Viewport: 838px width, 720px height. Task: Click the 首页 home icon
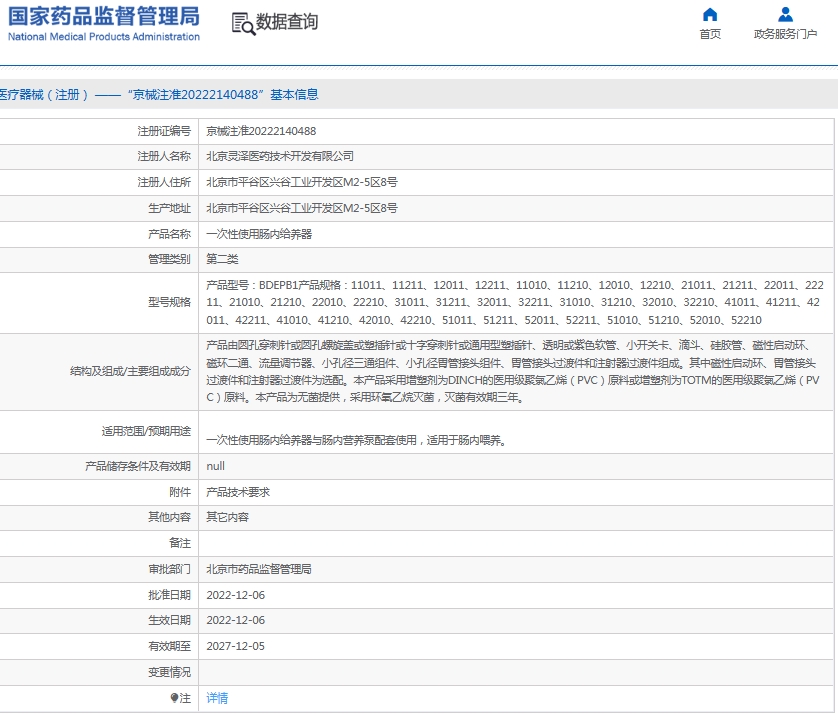click(710, 14)
